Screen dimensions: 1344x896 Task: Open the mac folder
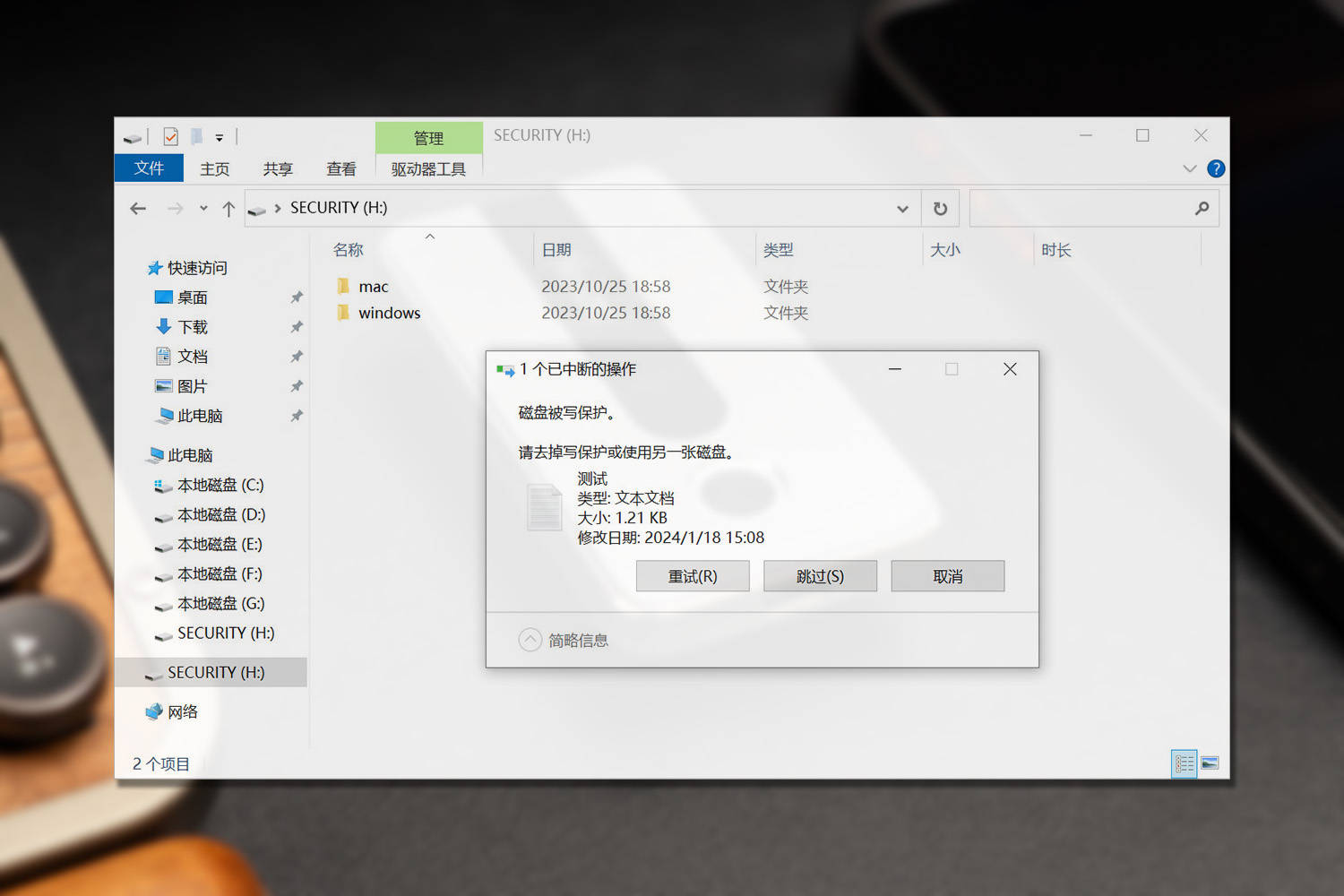373,287
